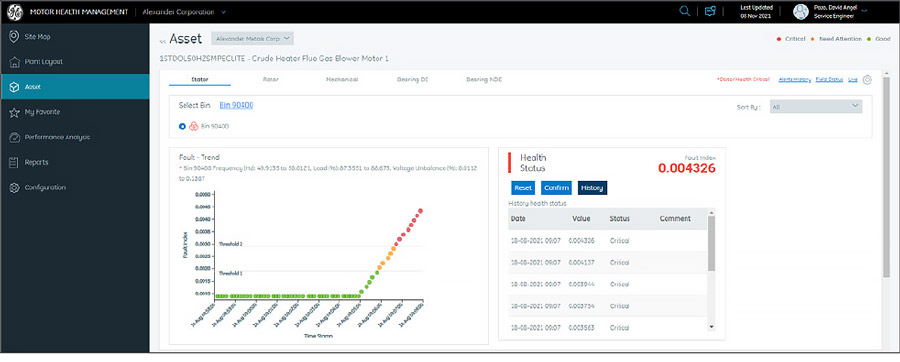Click the GE logo in the header

14,12
